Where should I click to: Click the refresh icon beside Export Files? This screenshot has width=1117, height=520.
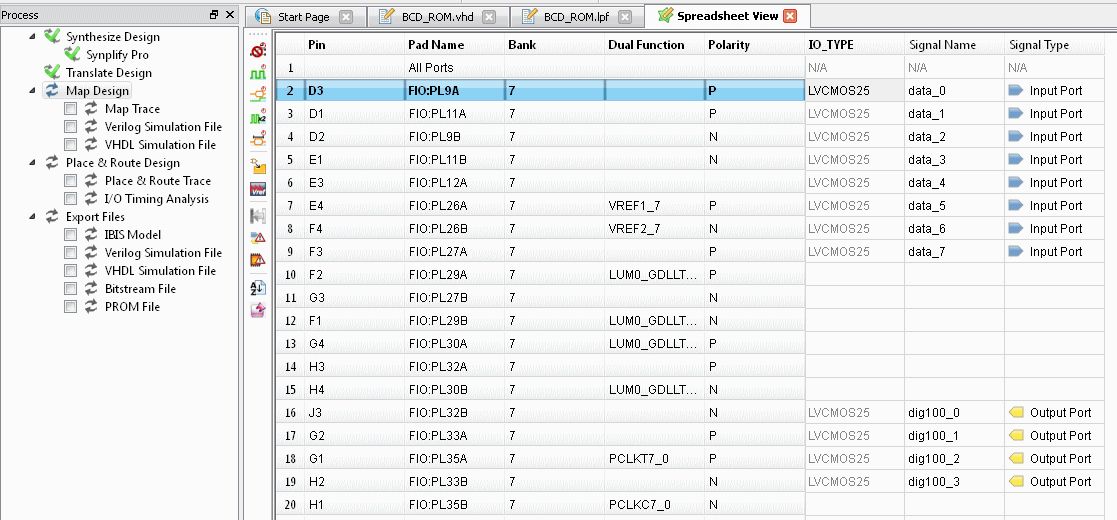[52, 217]
